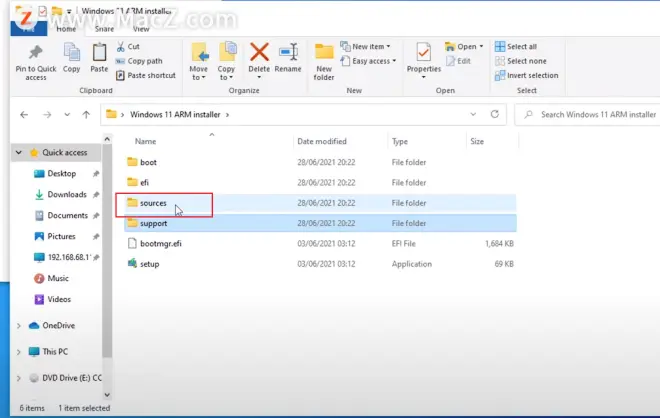Screen dimensions: 660x418
Task: Open Music in the navigation pane
Action: (58, 278)
